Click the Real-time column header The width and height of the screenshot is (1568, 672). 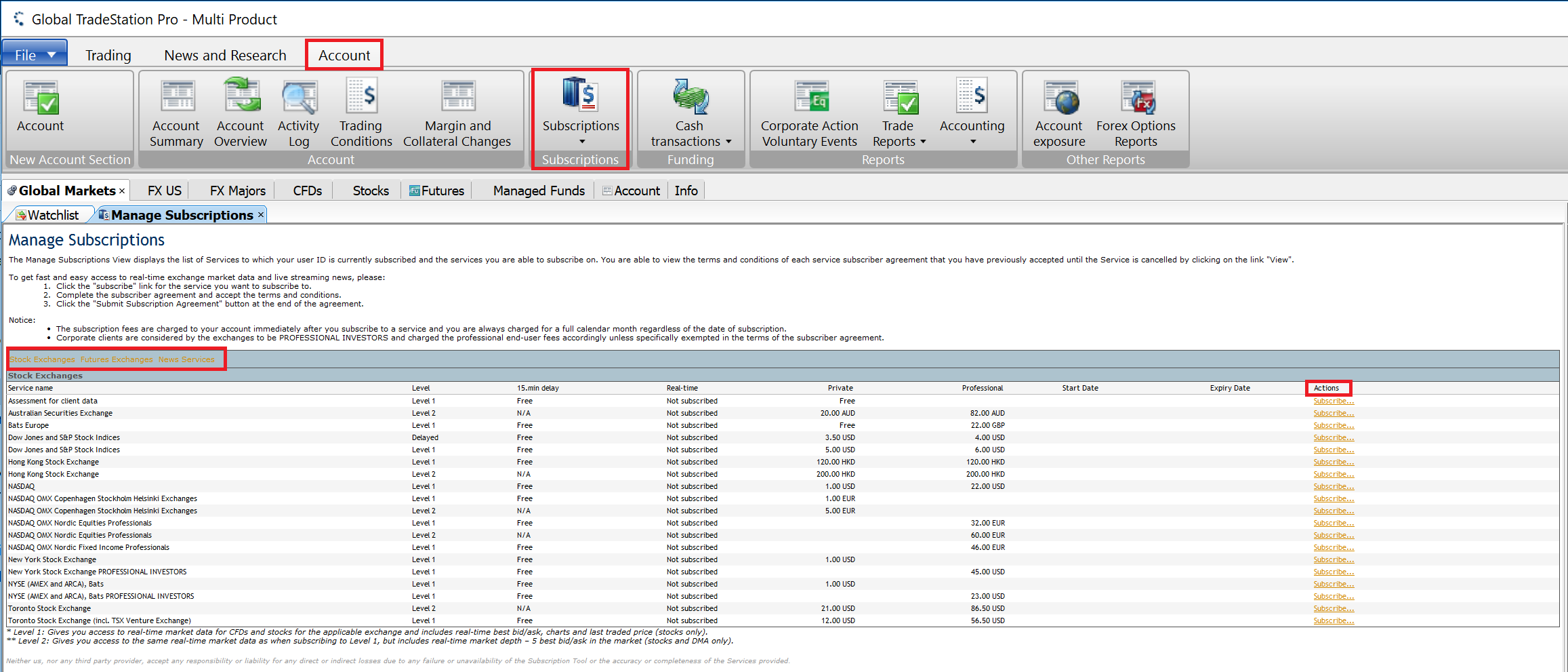(x=682, y=388)
